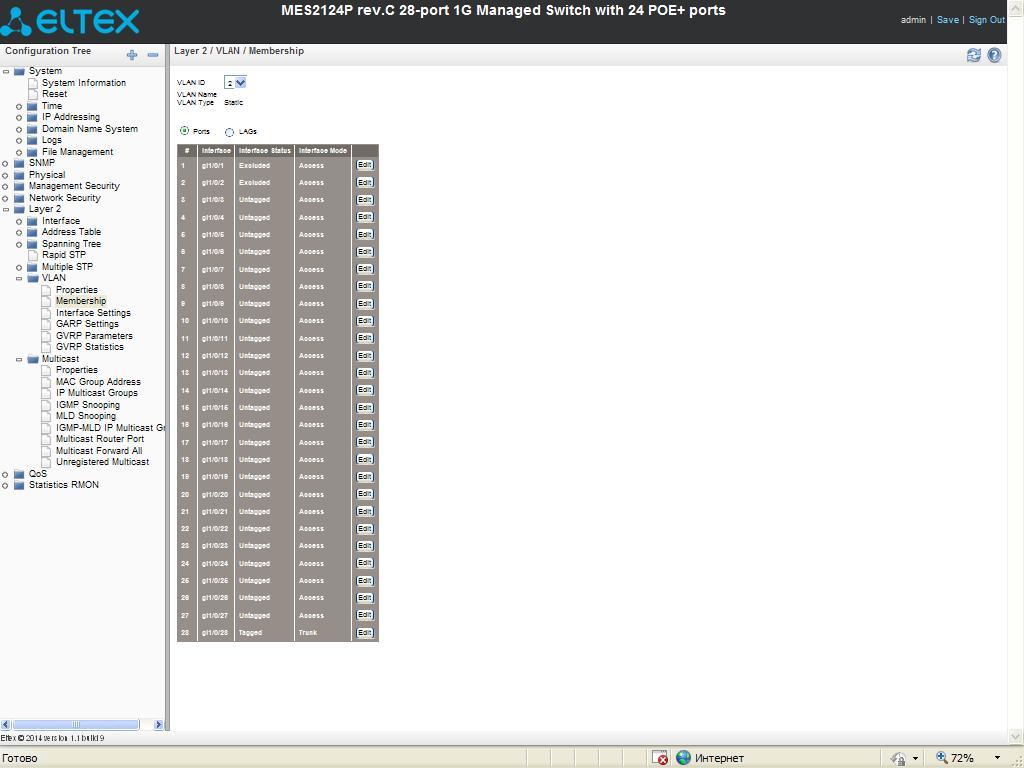Click the Interface Mode column header
Viewport: 1024px width, 768px height.
tap(323, 151)
